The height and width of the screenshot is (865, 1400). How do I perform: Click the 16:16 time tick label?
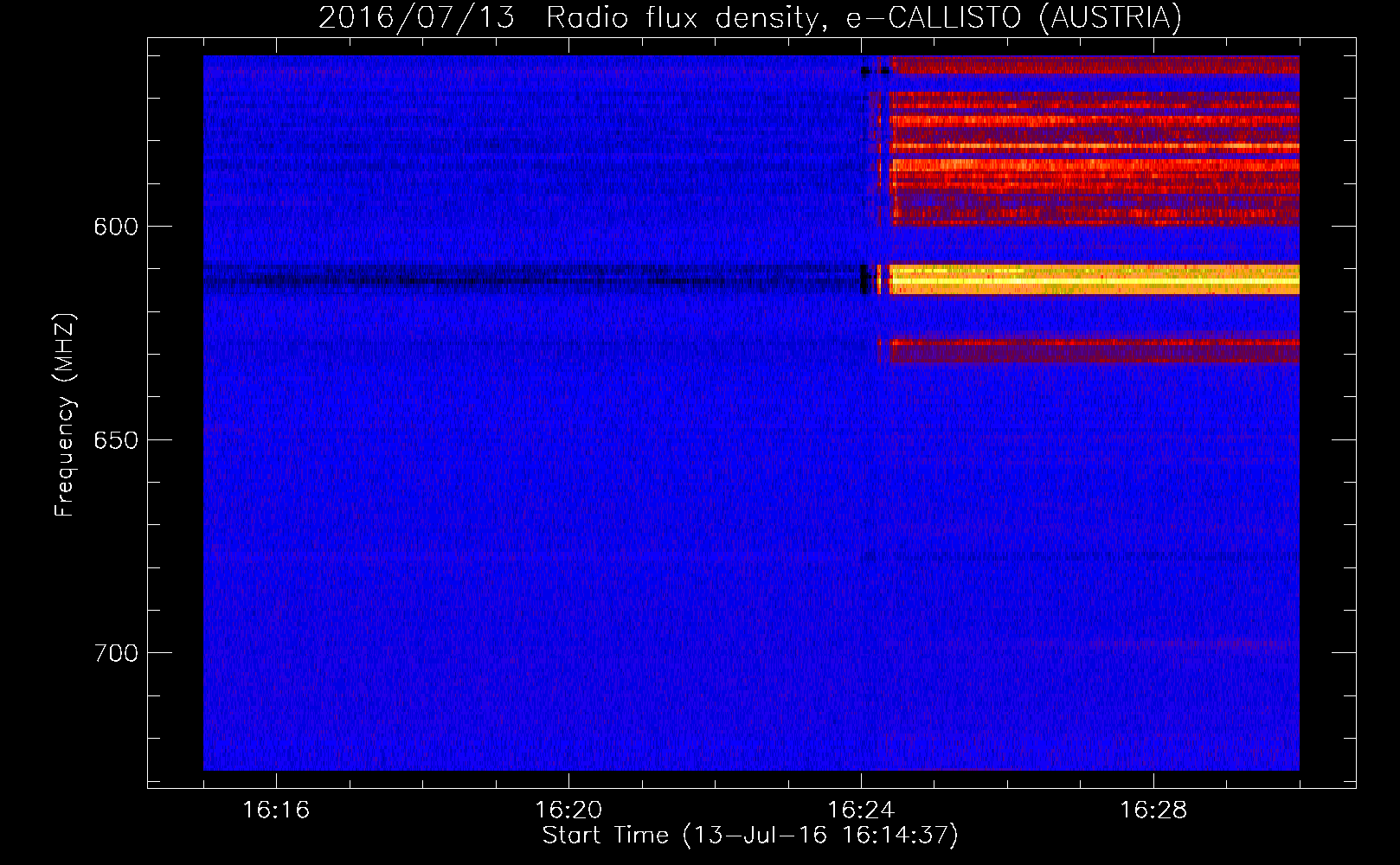pyautogui.click(x=276, y=810)
